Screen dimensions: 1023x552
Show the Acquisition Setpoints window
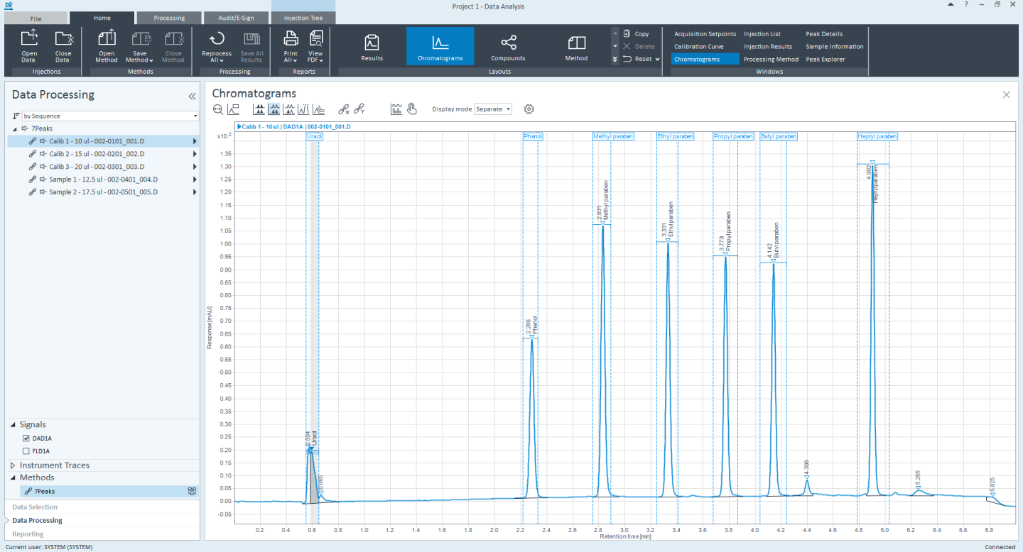705,34
